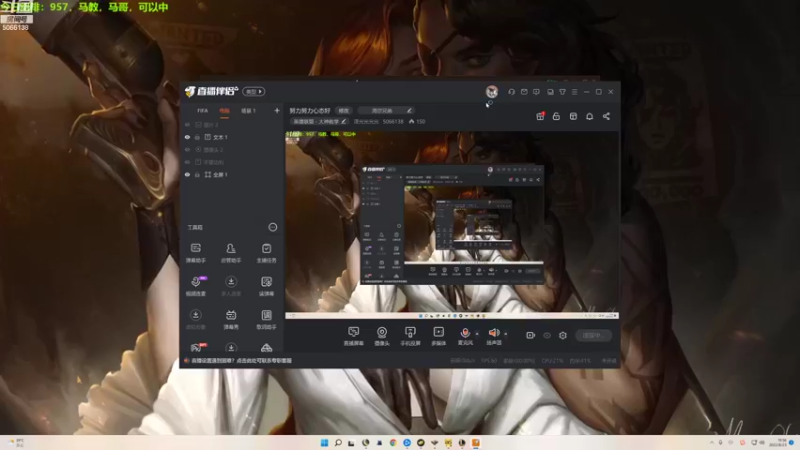Click the T-shirt skin icon in title bar

[x=562, y=92]
